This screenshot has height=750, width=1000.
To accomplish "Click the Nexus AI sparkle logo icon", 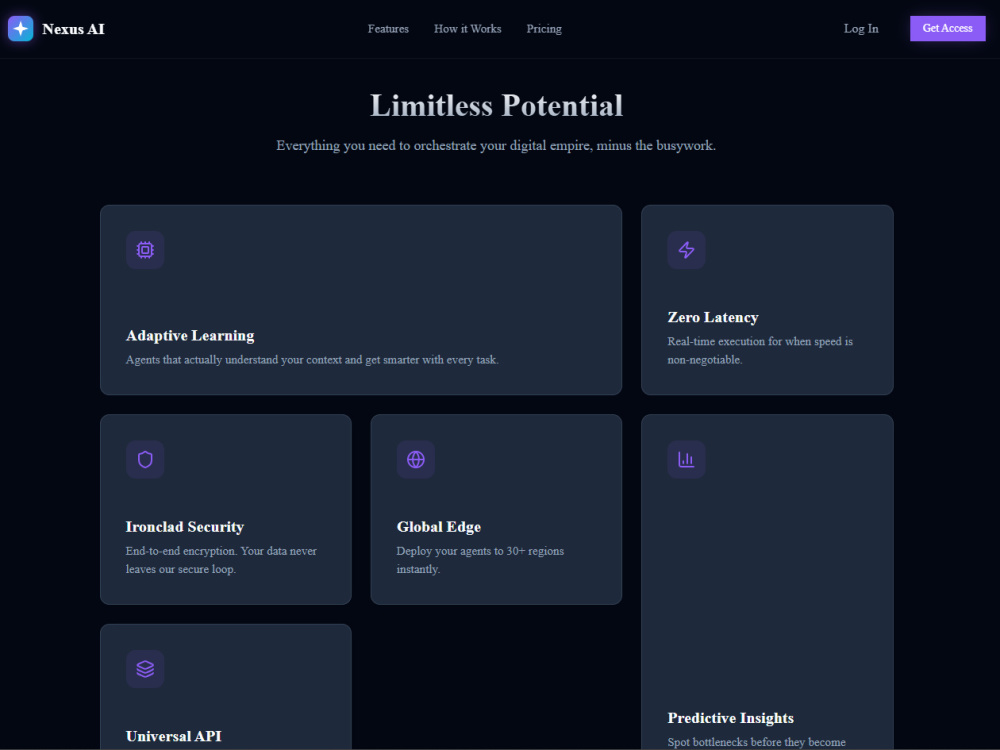I will point(20,29).
